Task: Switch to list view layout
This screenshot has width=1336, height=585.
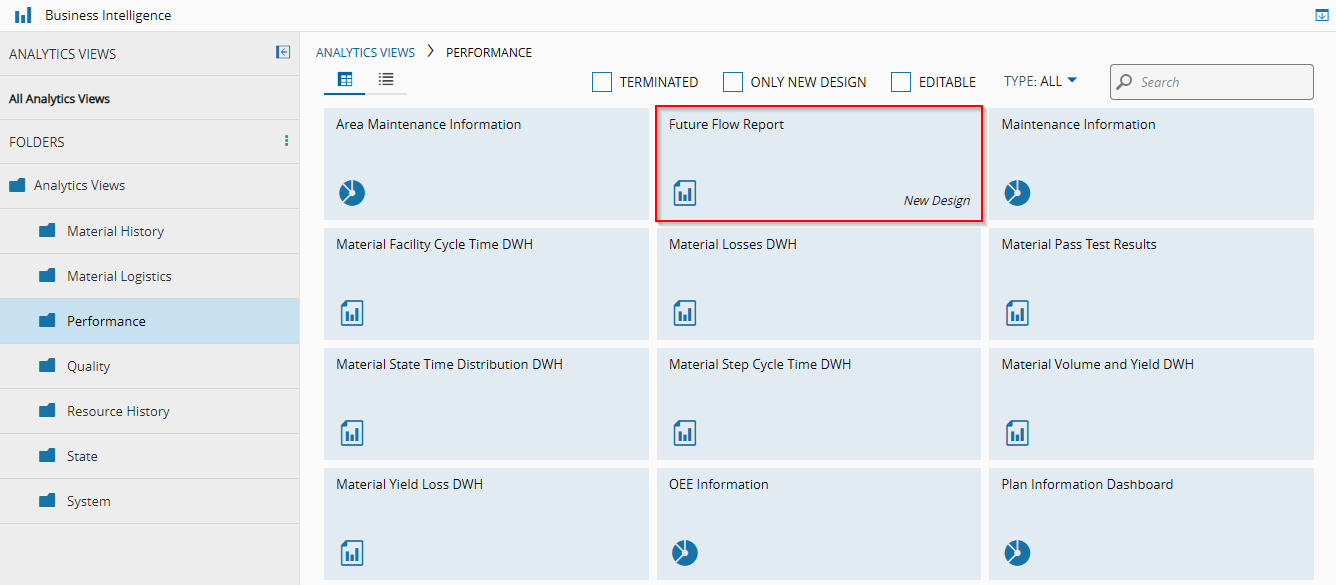Action: click(x=386, y=80)
